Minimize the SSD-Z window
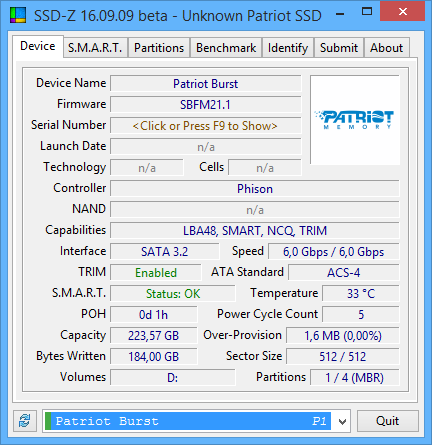This screenshot has width=432, height=445. click(340, 14)
